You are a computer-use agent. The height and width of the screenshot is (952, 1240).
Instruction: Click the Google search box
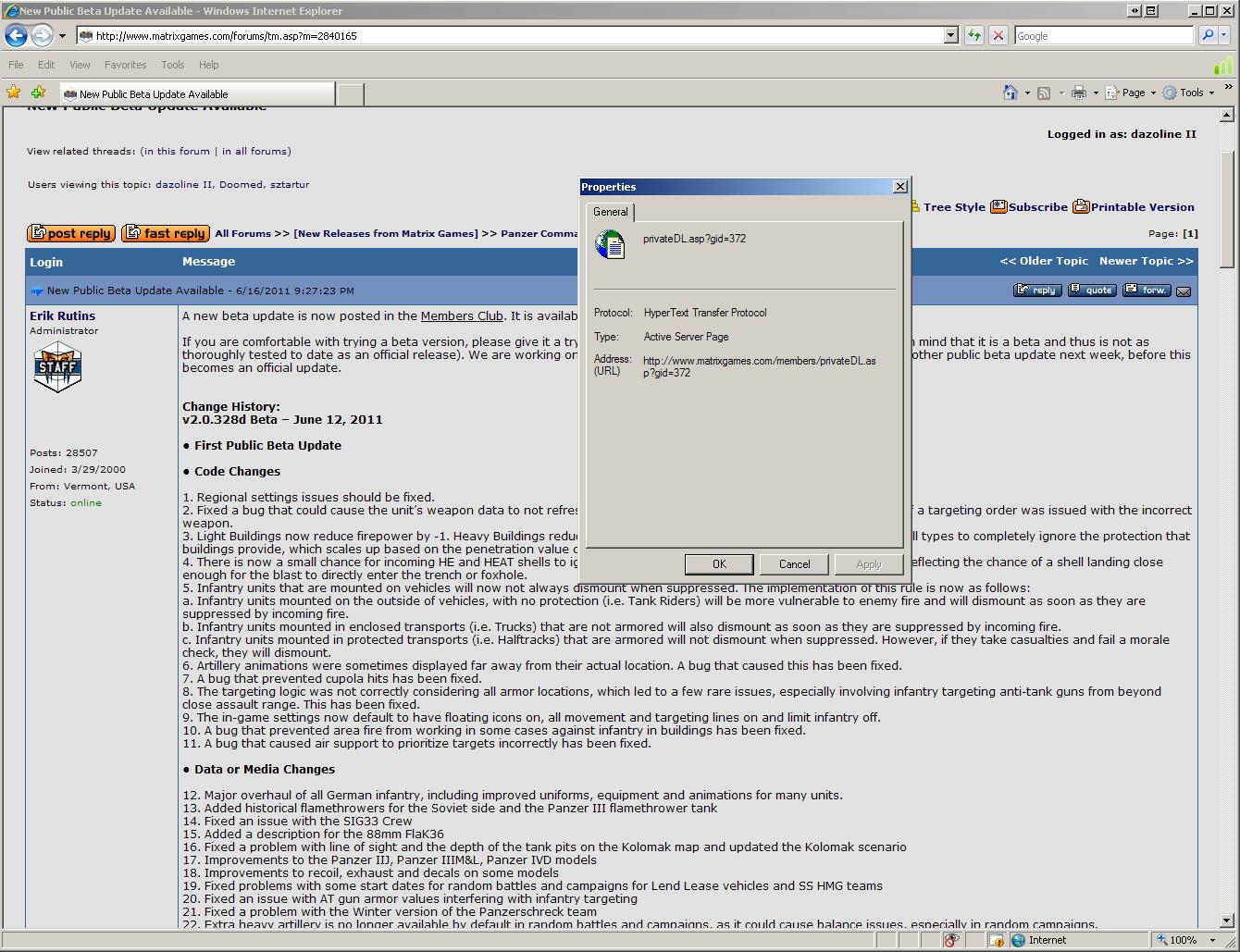click(x=1104, y=35)
